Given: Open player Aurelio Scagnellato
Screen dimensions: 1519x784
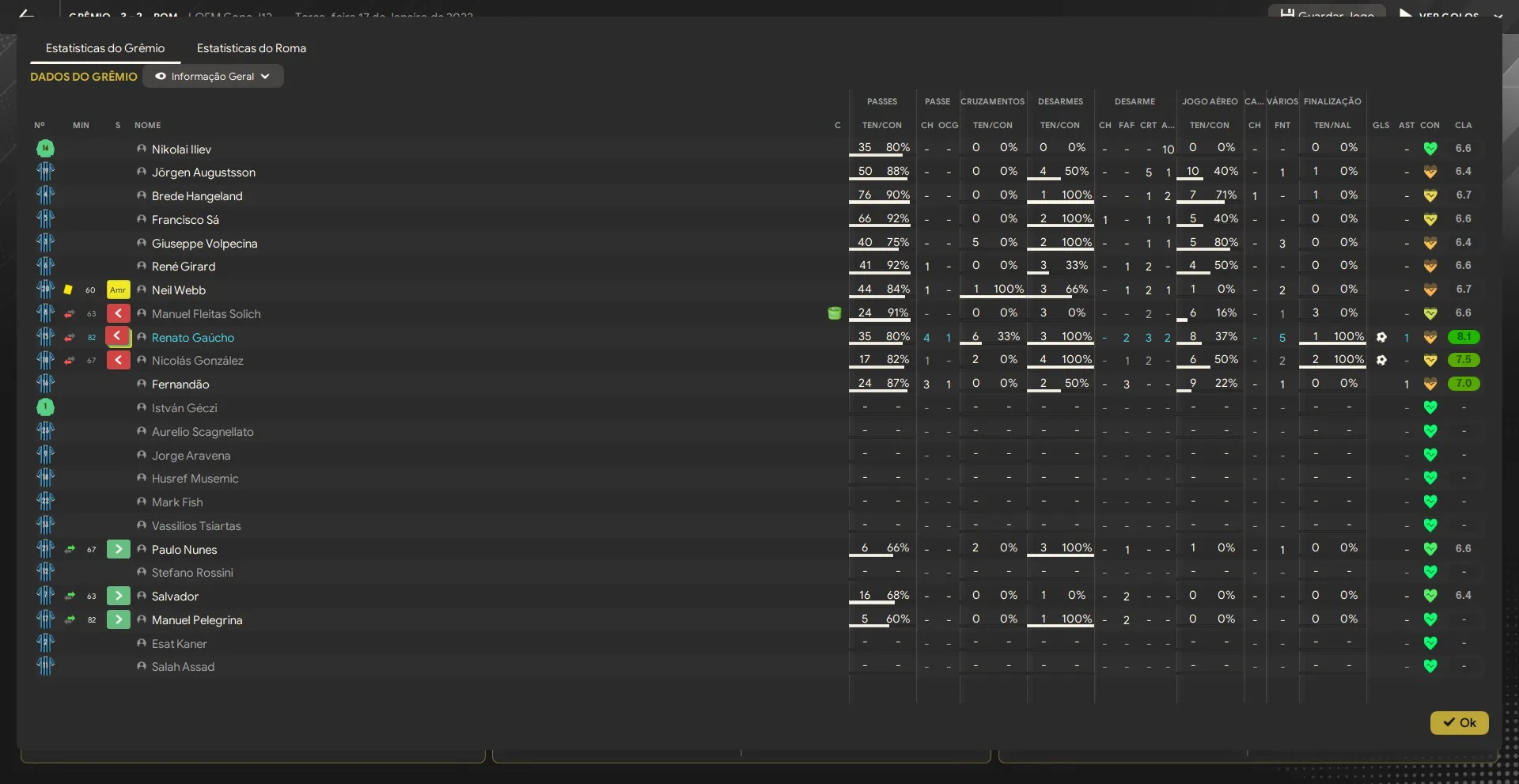Looking at the screenshot, I should point(203,432).
